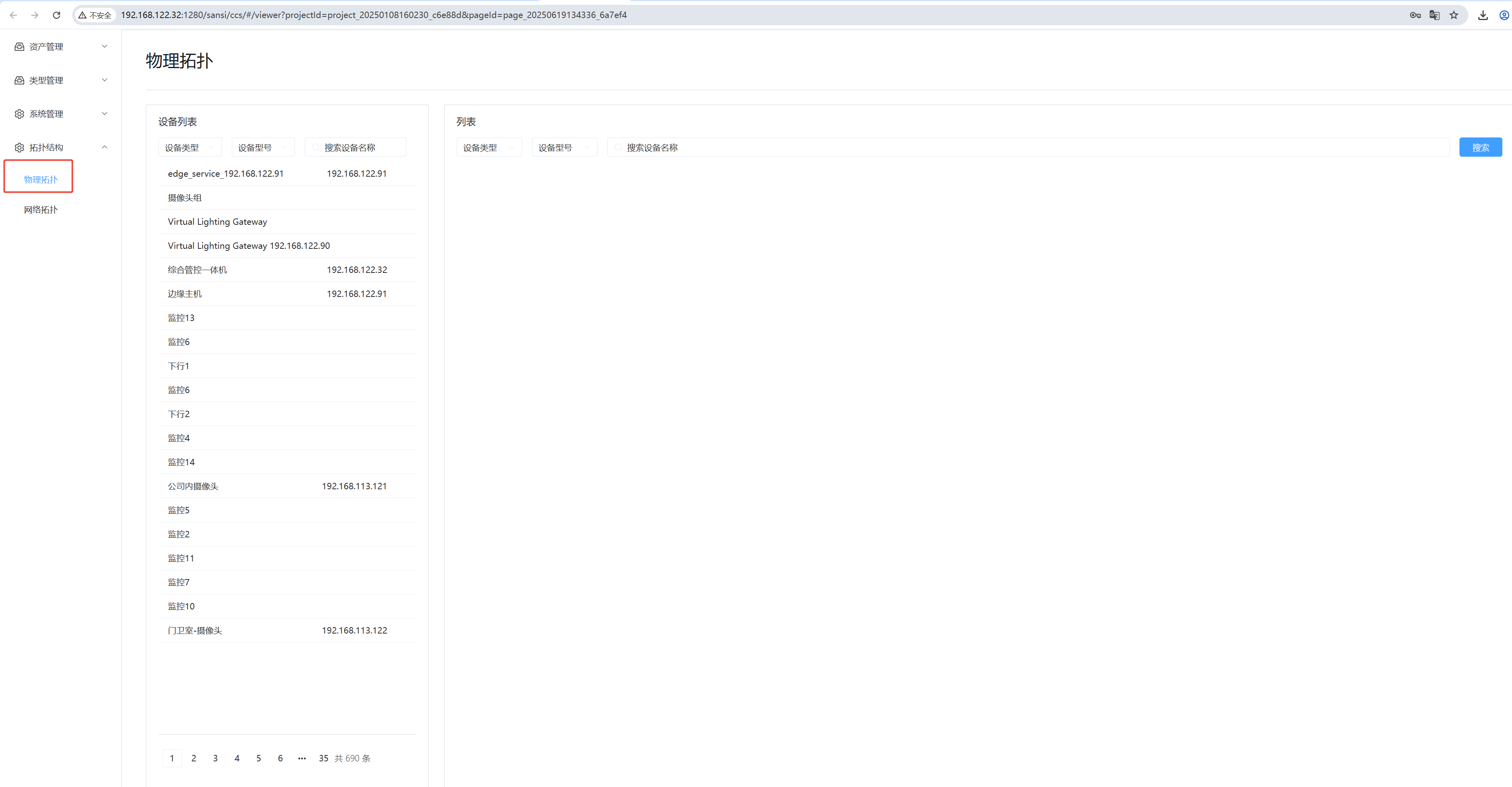Viewport: 1512px width, 787px height.
Task: Go to last pagination page 35
Action: pyautogui.click(x=323, y=758)
